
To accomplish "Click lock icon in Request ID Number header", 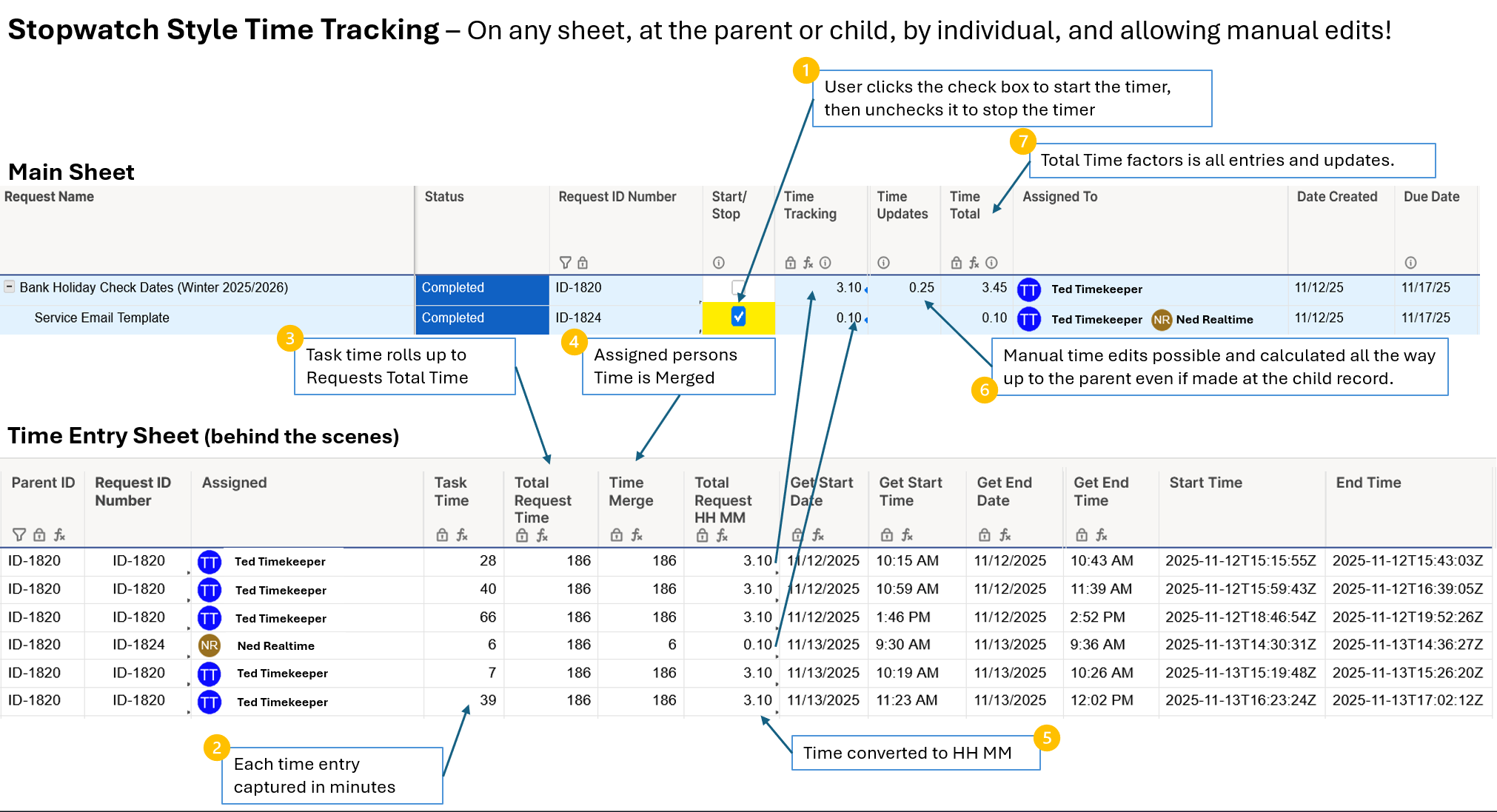I will 583,263.
